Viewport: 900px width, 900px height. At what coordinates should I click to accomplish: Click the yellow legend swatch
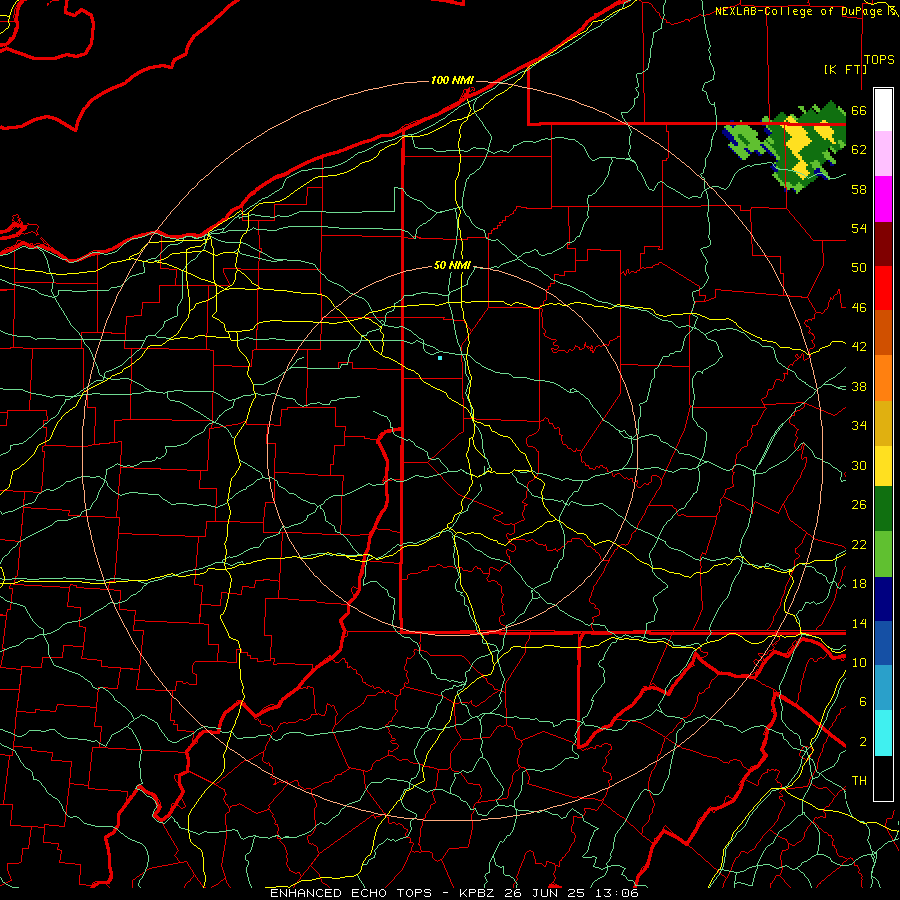click(x=883, y=465)
